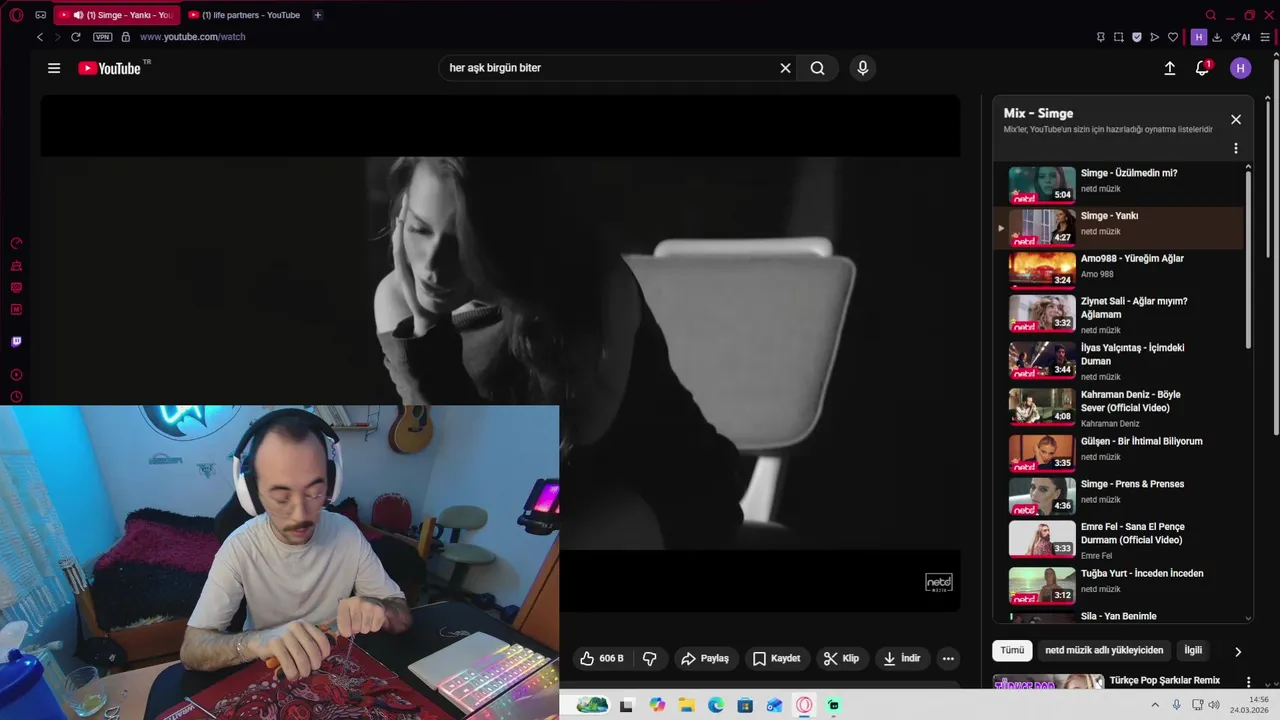Click the playlist panel scrollbar
Viewport: 1280px width, 720px height.
1248,260
